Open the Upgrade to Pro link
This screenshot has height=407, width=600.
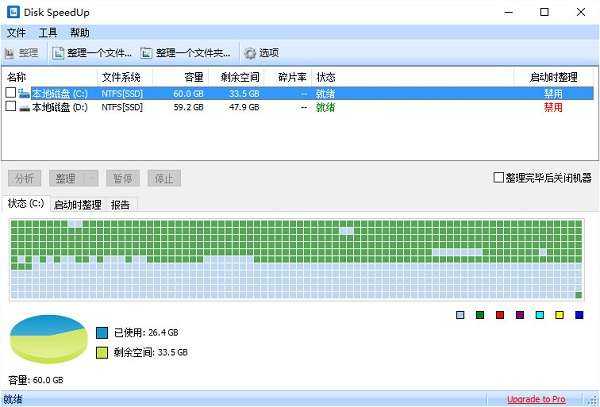536,399
